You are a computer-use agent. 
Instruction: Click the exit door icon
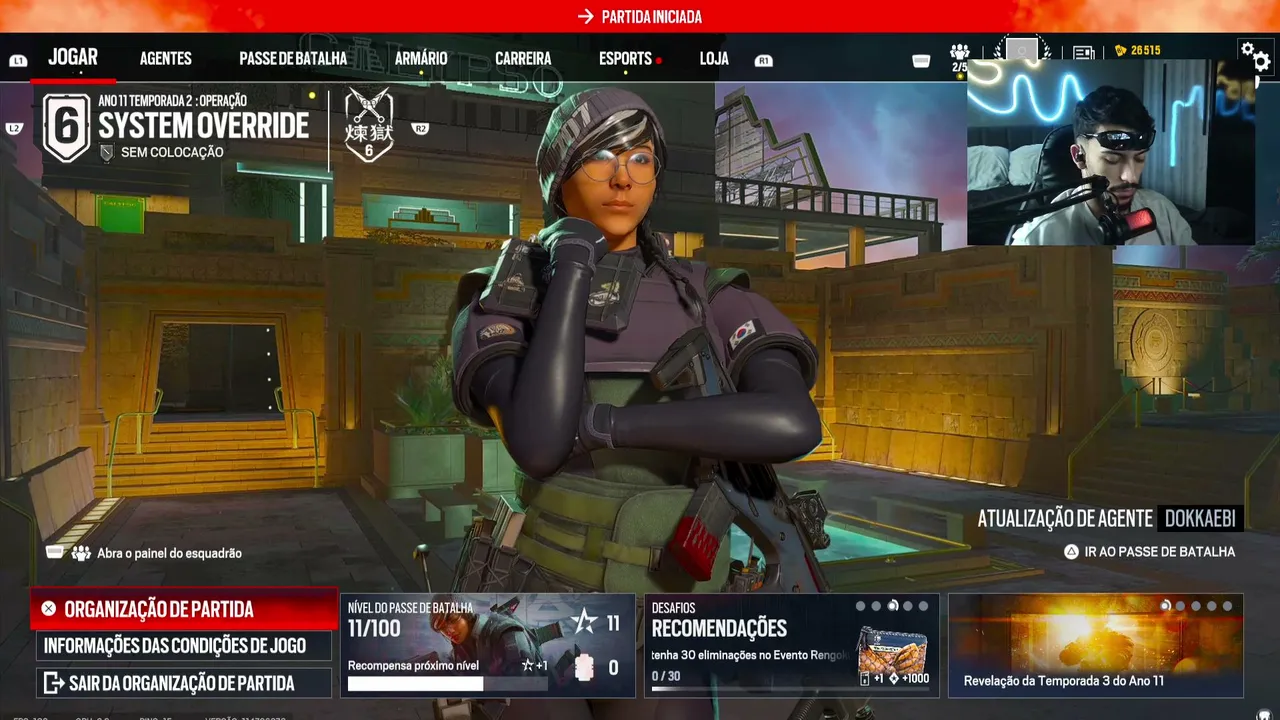pyautogui.click(x=52, y=683)
